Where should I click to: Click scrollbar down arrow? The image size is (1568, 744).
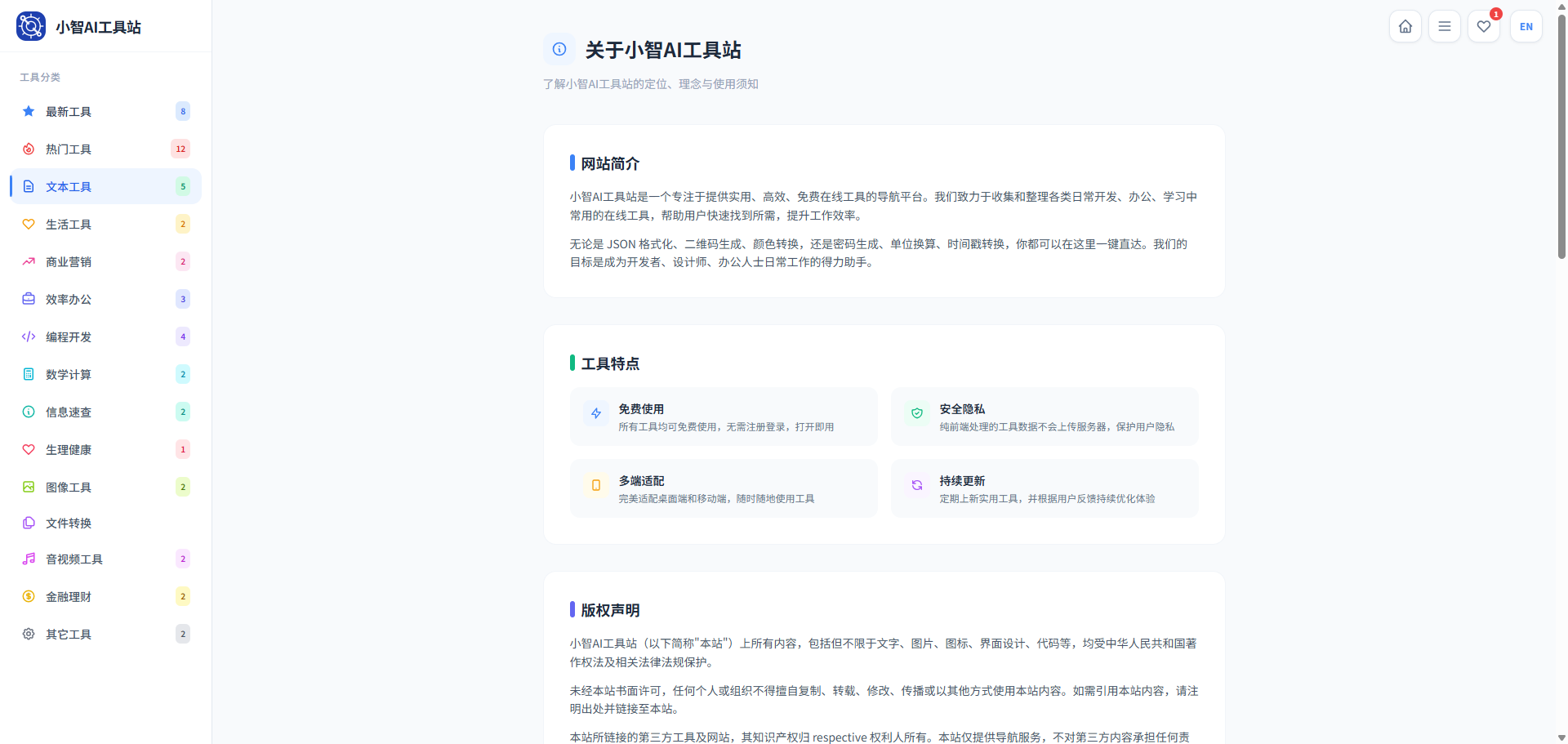[x=1561, y=737]
